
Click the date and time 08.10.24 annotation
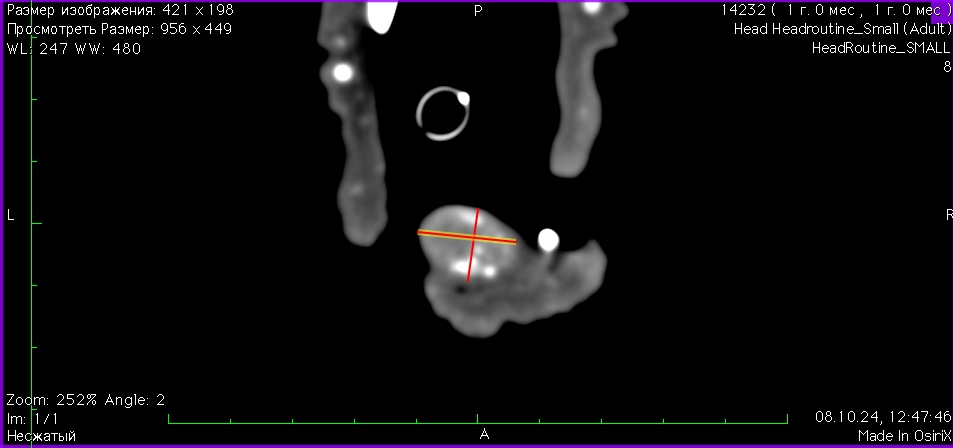882,416
